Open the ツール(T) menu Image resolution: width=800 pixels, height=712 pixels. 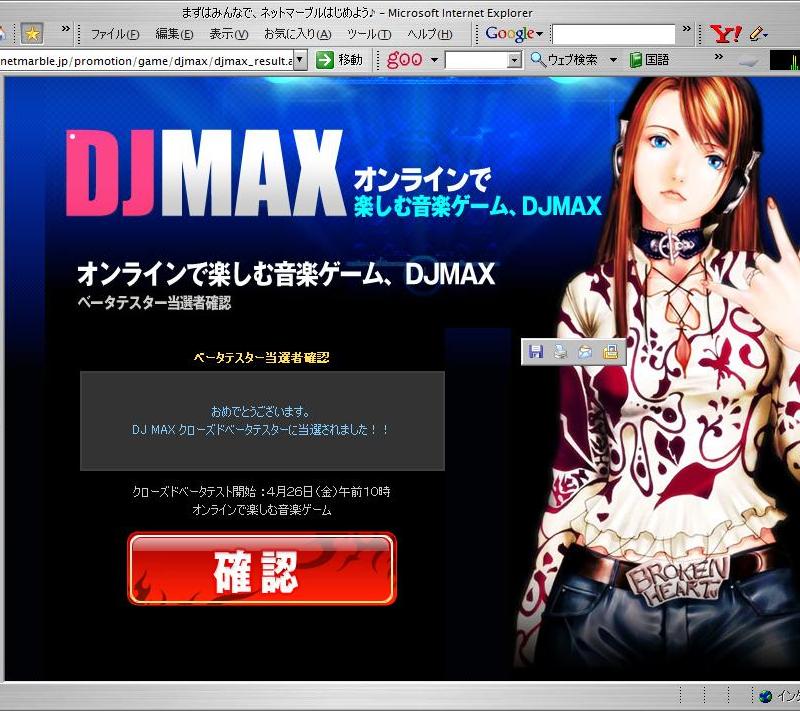coord(369,34)
